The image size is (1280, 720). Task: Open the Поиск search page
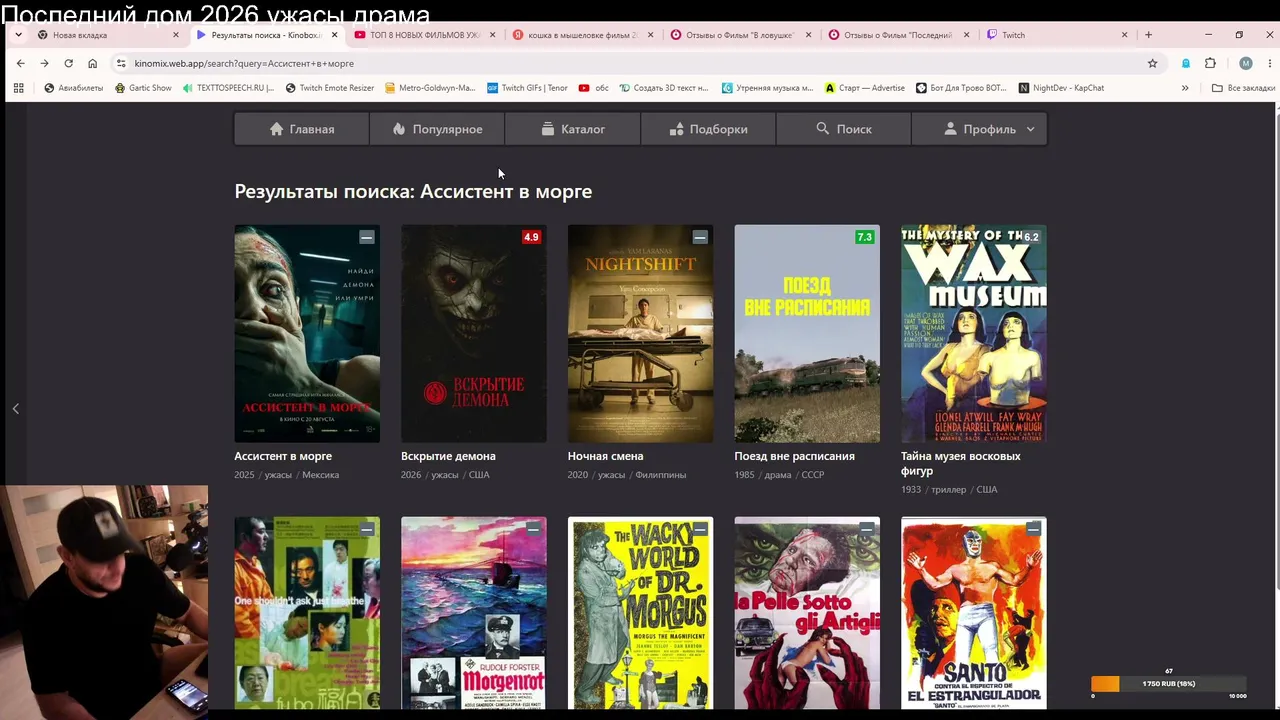tap(844, 129)
